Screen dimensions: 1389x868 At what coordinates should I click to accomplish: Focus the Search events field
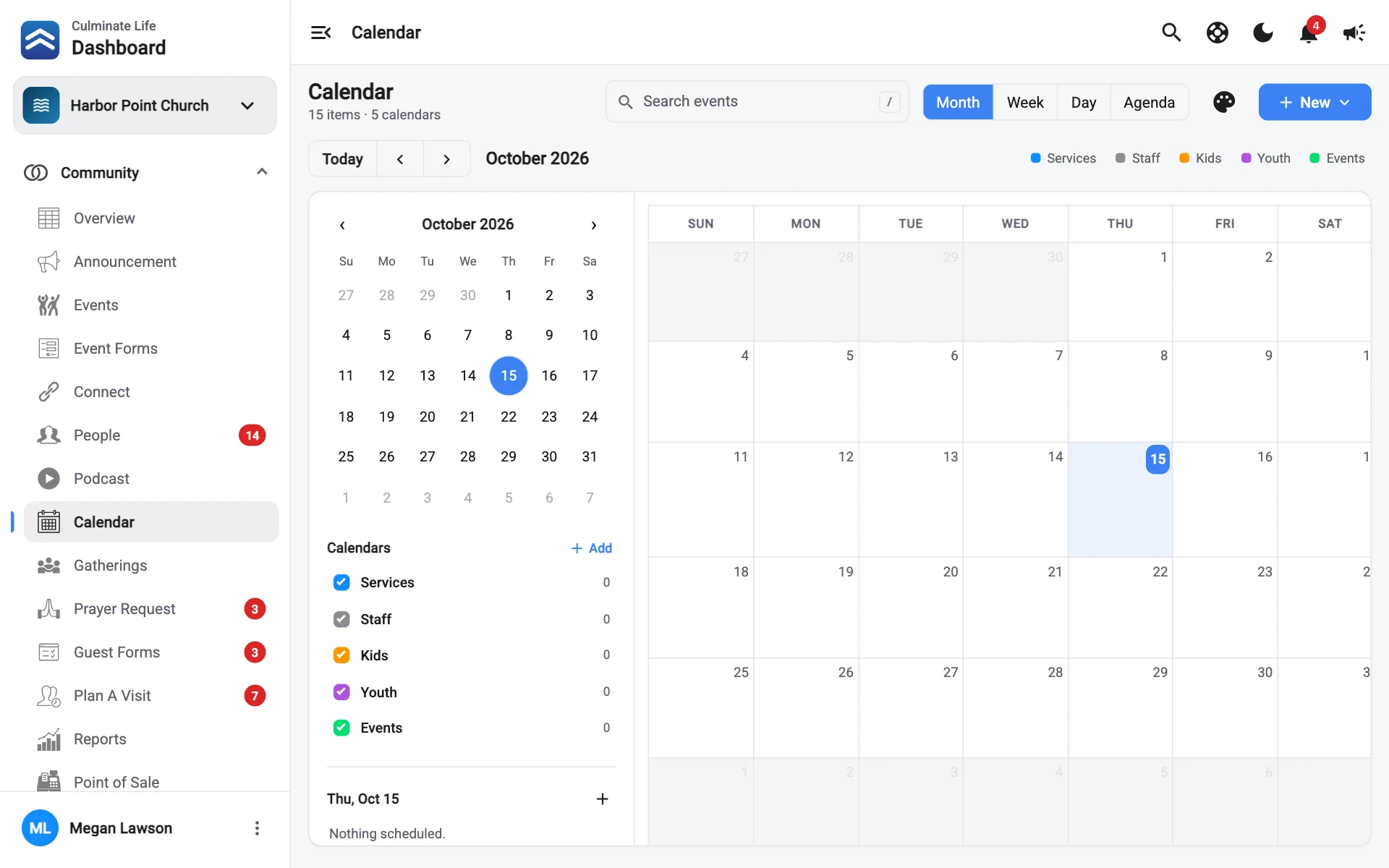click(757, 102)
